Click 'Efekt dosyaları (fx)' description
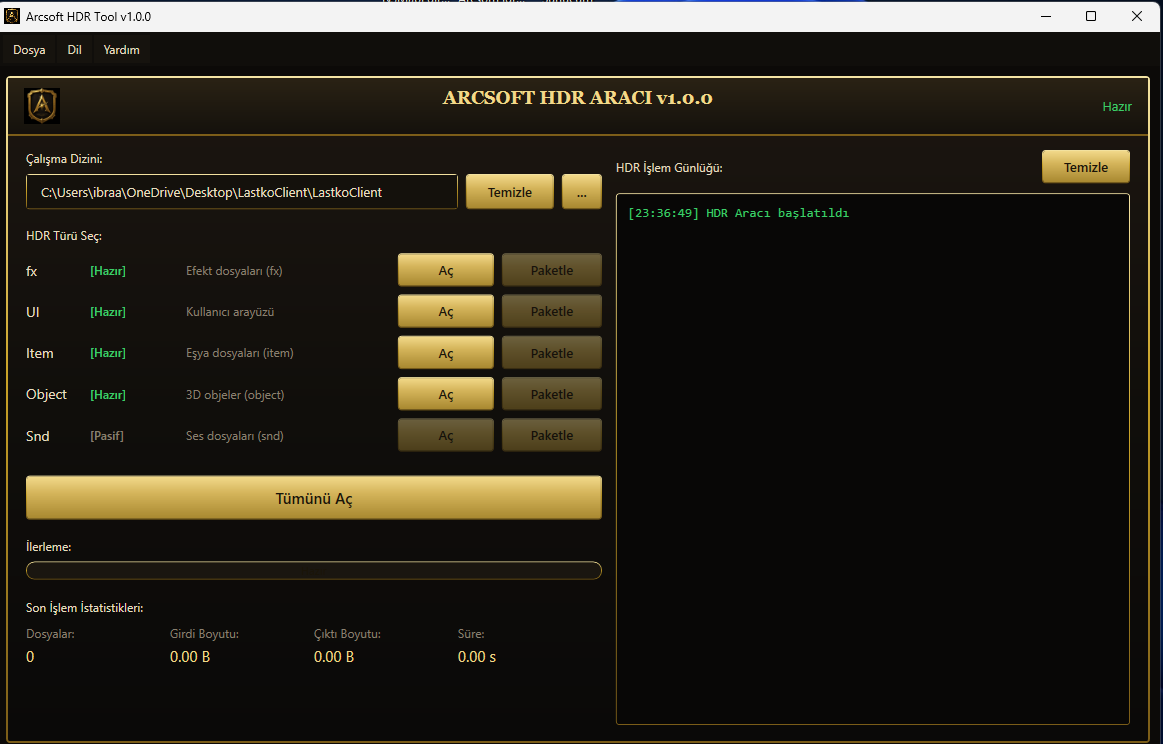1163x744 pixels. click(x=234, y=271)
